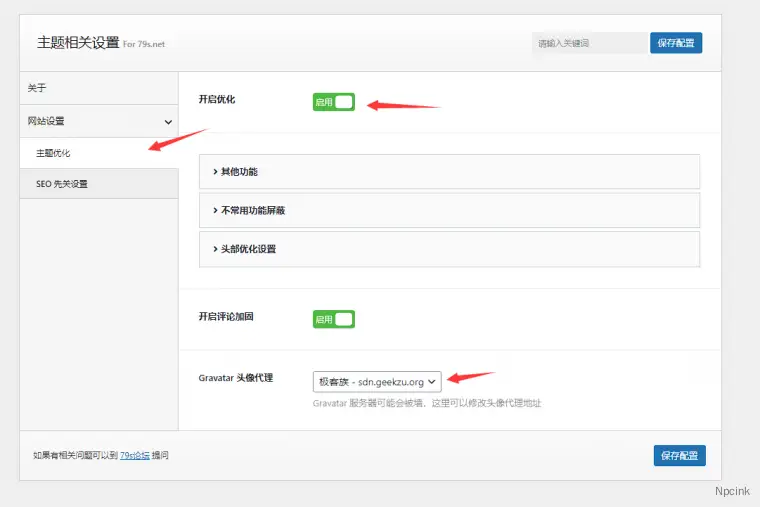Focus the 请输入关键词 search field

coord(588,43)
